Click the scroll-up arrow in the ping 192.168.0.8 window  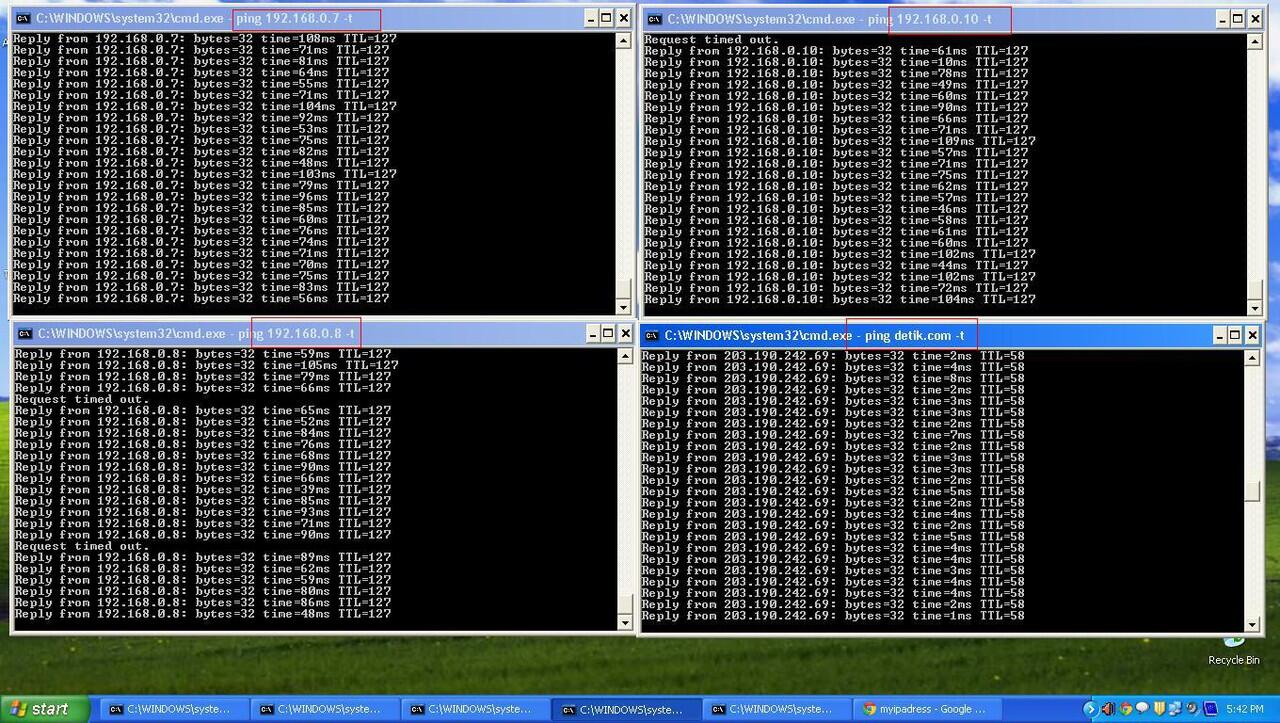click(625, 357)
